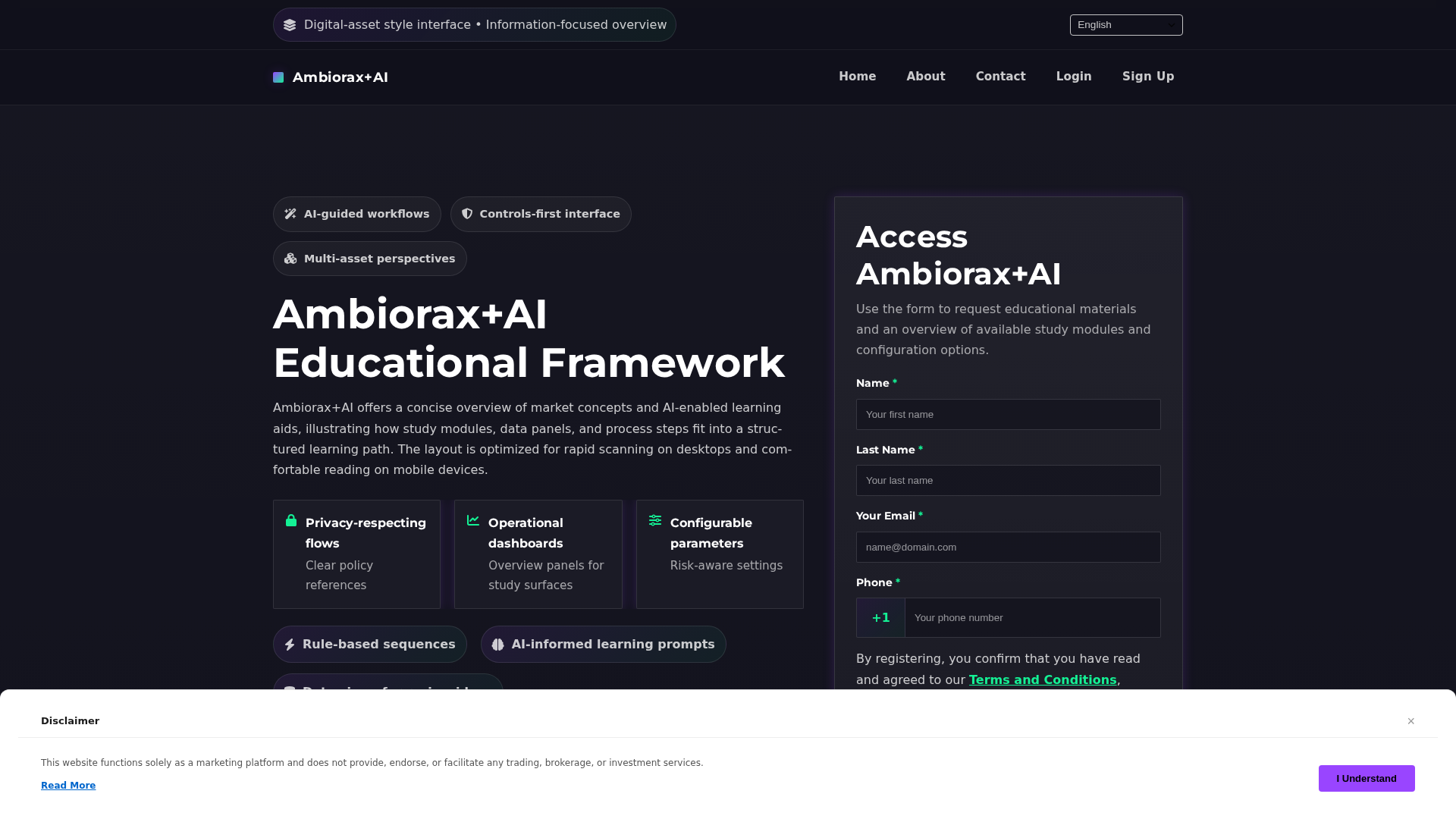Click the top banner Digital-asset style interface text
The width and height of the screenshot is (1456, 819).
485,25
